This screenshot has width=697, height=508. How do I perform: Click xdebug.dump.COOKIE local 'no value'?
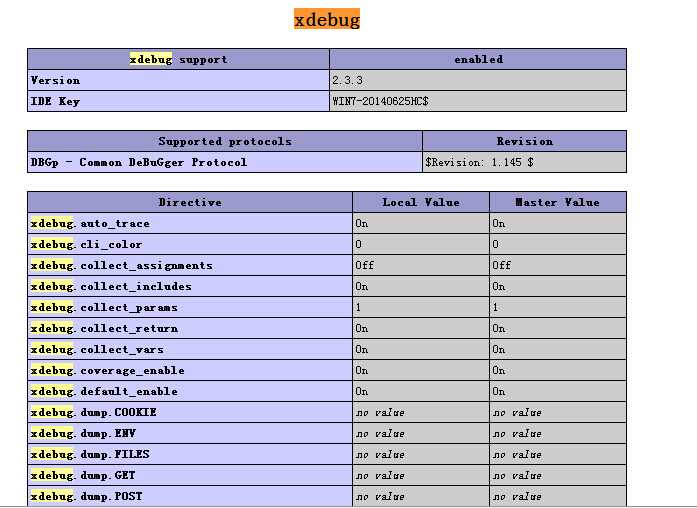coord(421,412)
